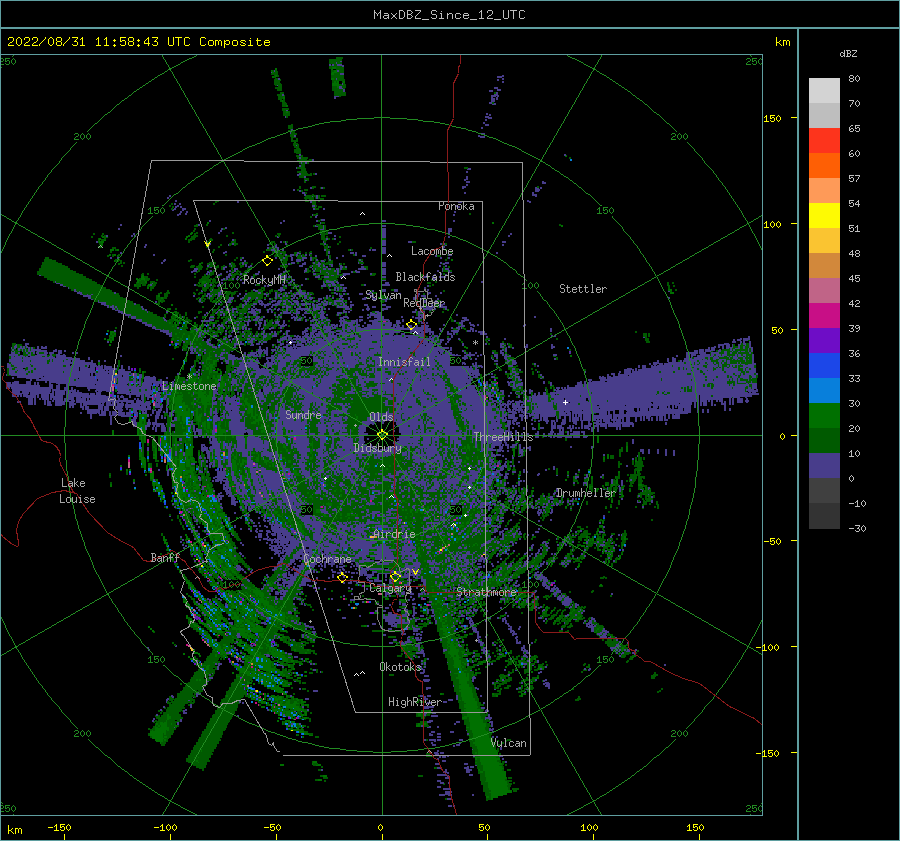Click the timestamp 2022/08/31 11:58:43 UTC Composite

(138, 42)
